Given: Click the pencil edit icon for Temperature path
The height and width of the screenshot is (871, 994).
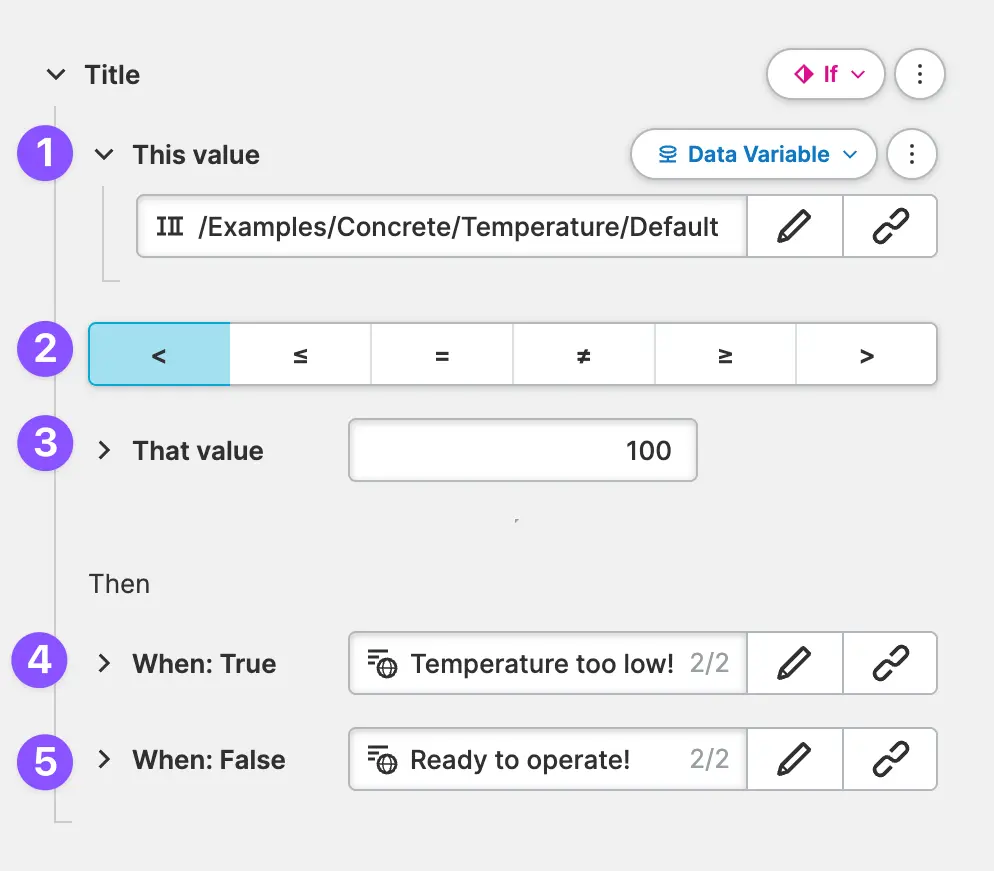Looking at the screenshot, I should (x=794, y=227).
